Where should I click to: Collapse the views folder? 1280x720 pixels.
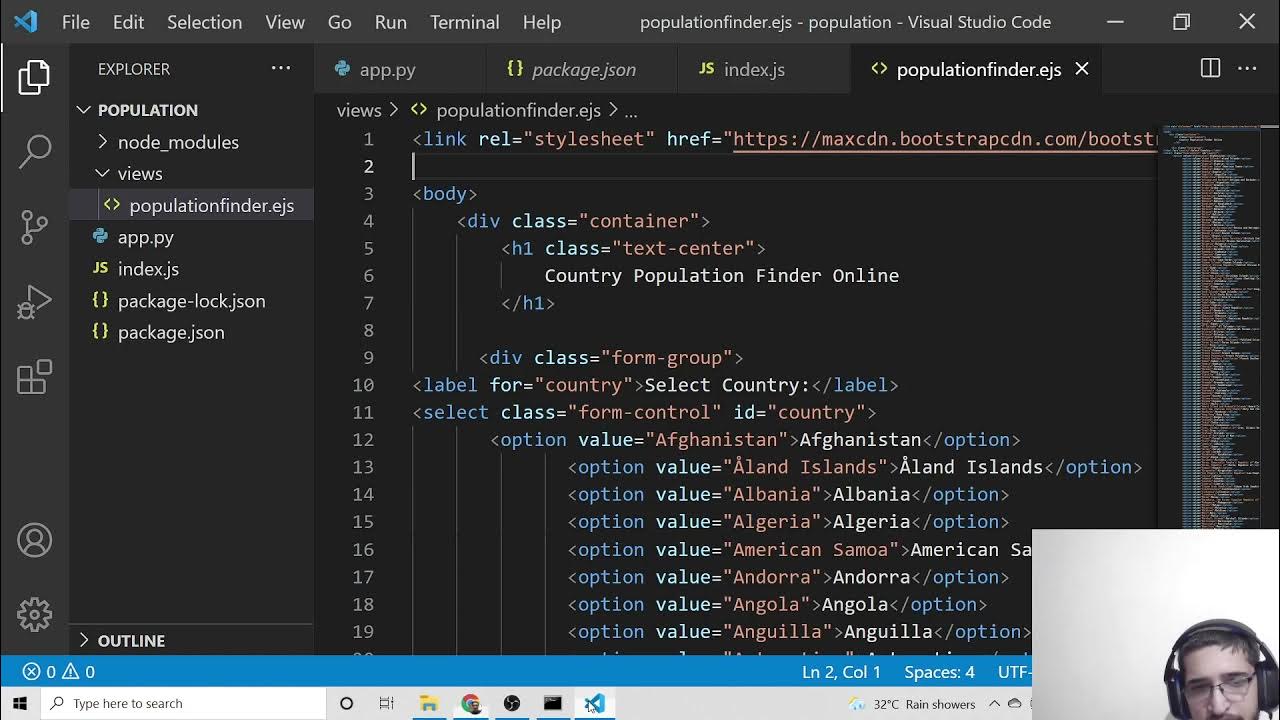(139, 174)
